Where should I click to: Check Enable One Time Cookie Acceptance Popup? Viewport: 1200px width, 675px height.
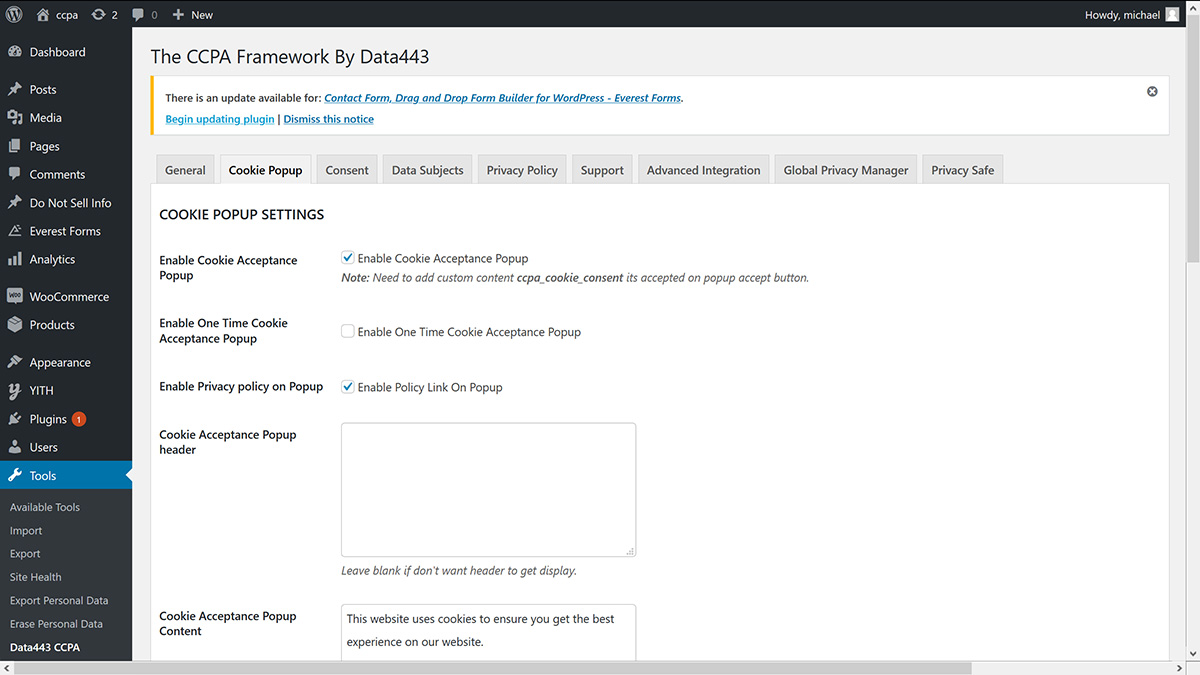click(x=348, y=331)
